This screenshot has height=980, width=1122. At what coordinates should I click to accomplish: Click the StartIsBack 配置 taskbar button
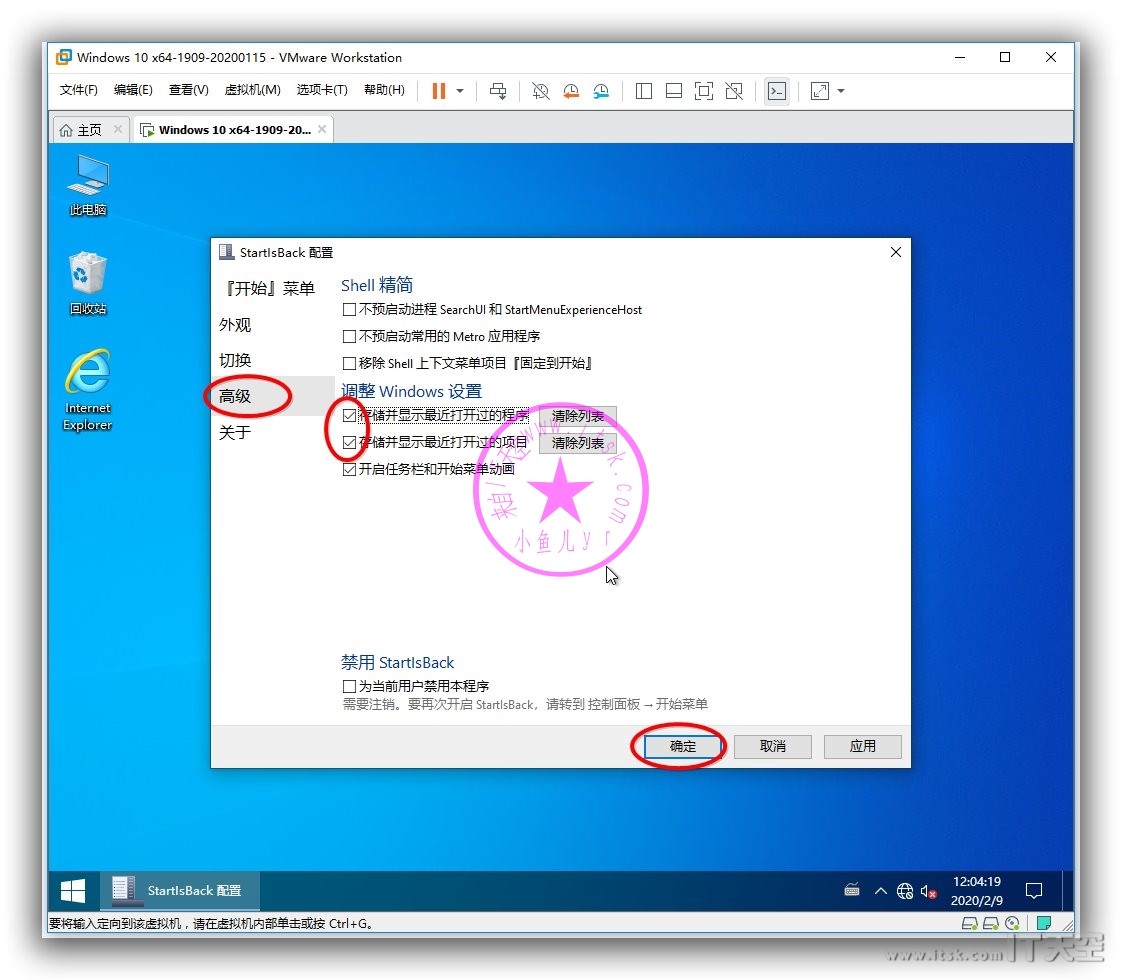180,891
